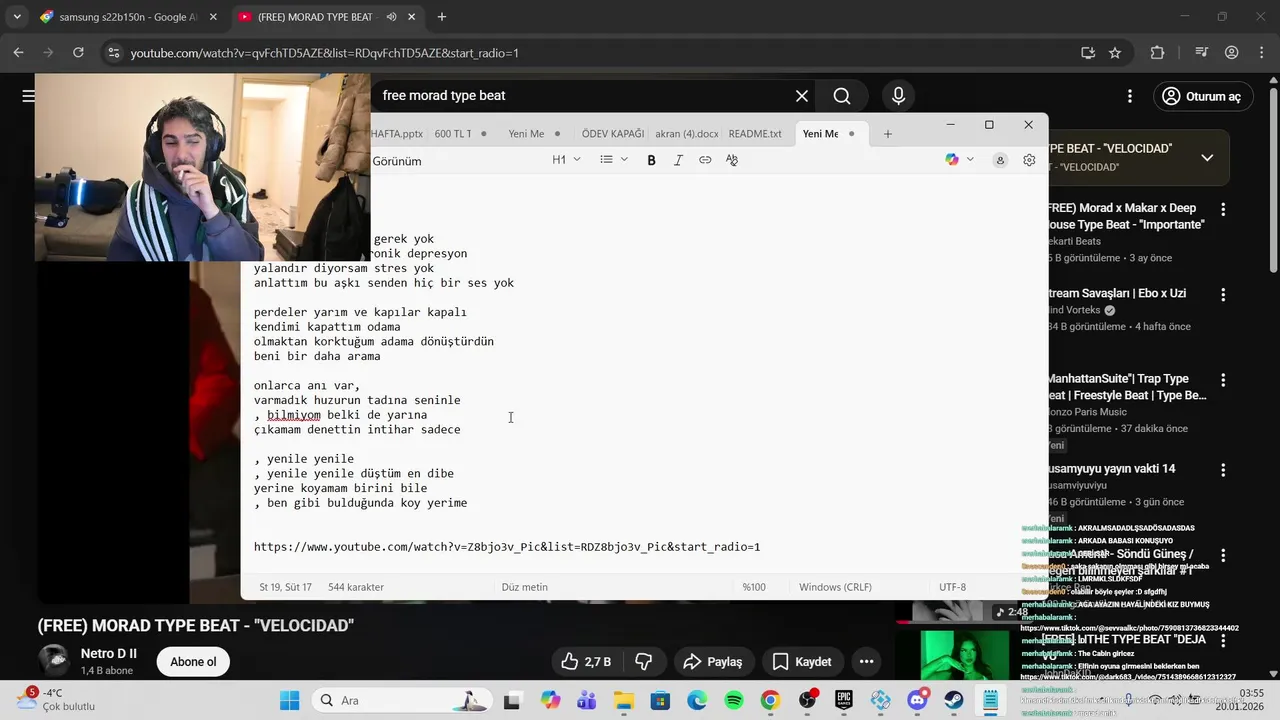The width and height of the screenshot is (1280, 720).
Task: Open UTF-8 encoding selector in status bar
Action: (952, 587)
